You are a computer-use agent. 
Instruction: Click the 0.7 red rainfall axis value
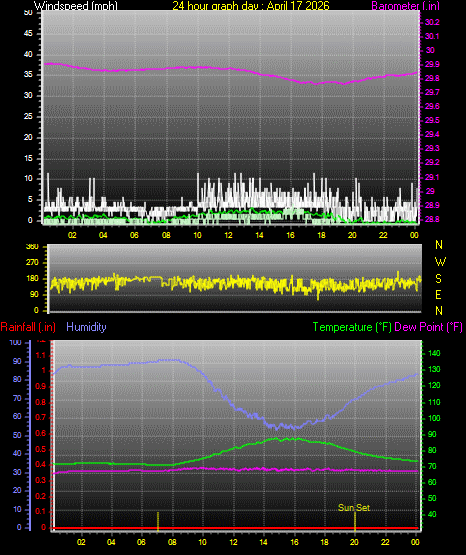[x=41, y=417]
